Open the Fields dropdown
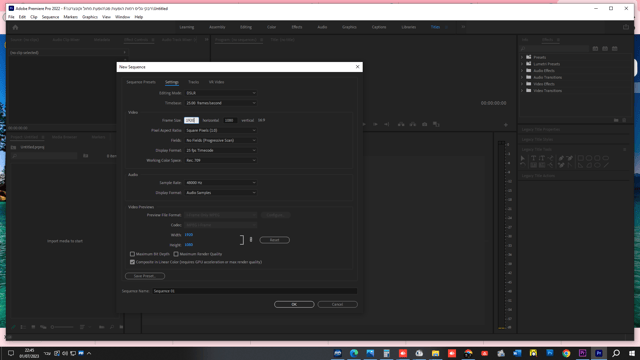This screenshot has width=640, height=360. coord(221,140)
